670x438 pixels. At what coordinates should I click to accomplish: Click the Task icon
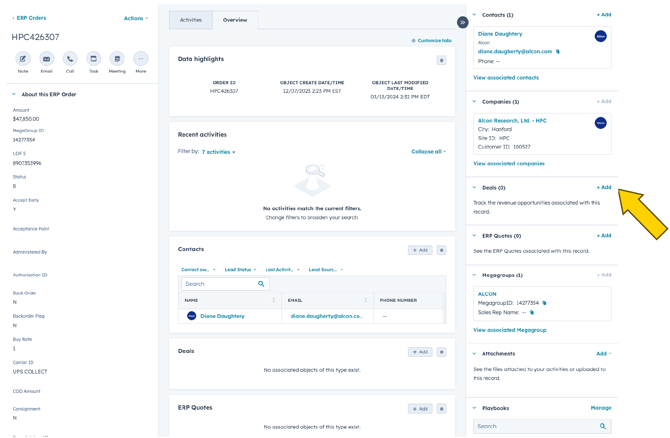click(x=93, y=59)
